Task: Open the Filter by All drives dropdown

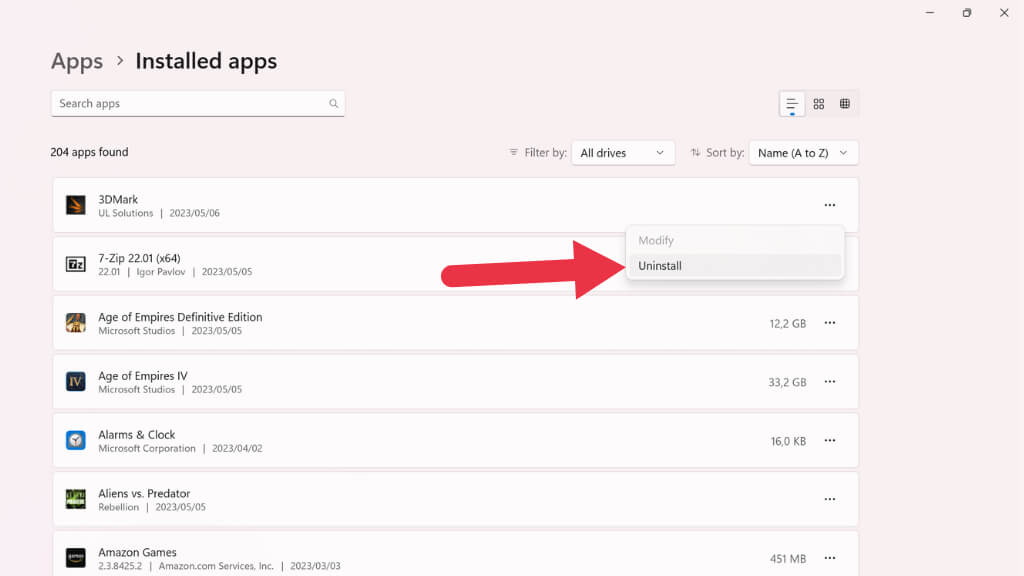Action: click(623, 153)
